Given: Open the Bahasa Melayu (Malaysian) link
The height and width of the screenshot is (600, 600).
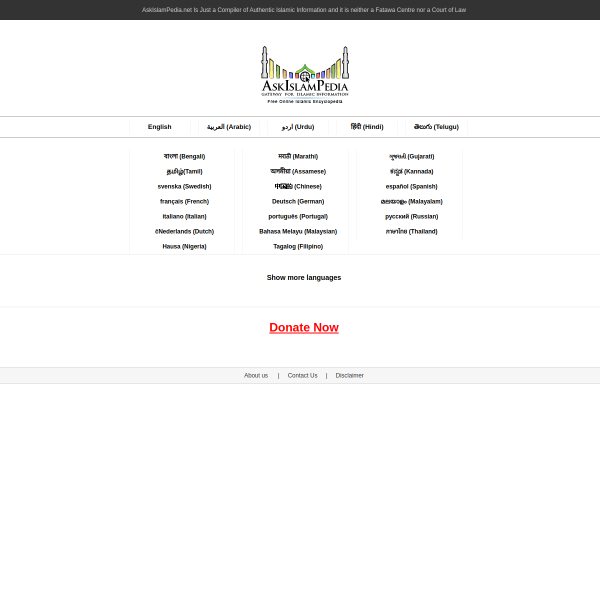Looking at the screenshot, I should [x=298, y=231].
